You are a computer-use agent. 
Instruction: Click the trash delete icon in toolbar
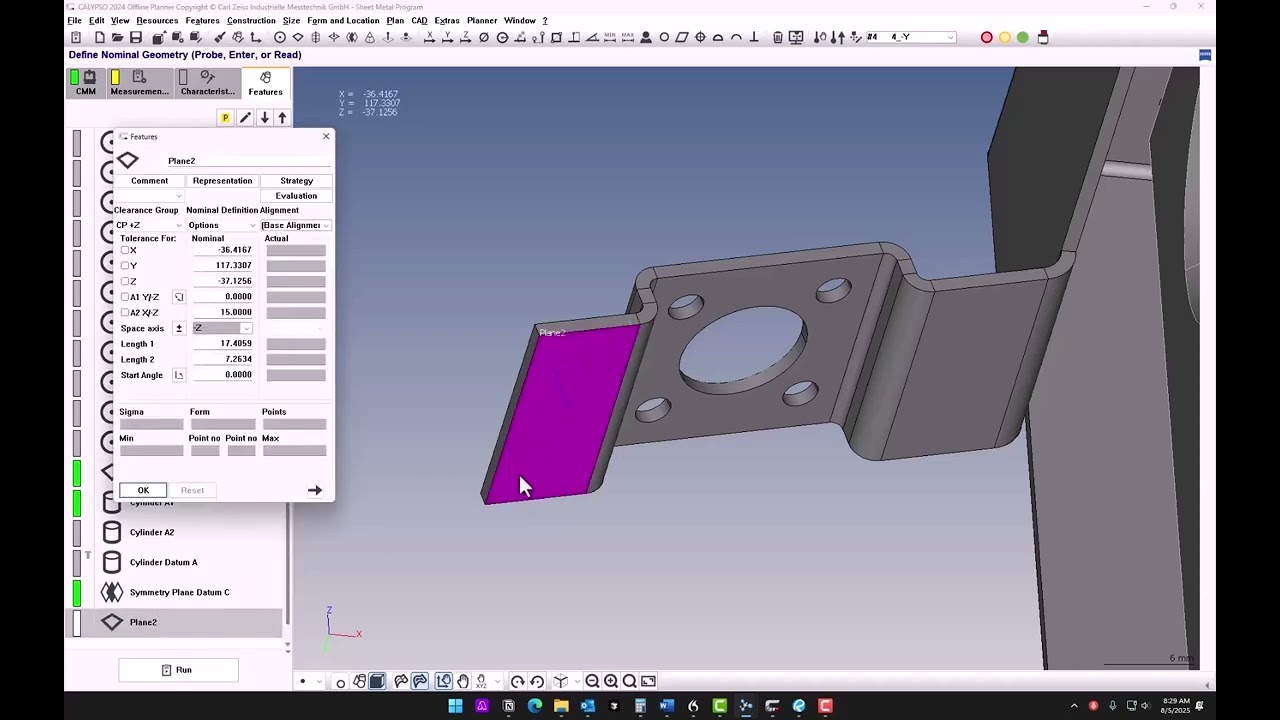pyautogui.click(x=778, y=38)
